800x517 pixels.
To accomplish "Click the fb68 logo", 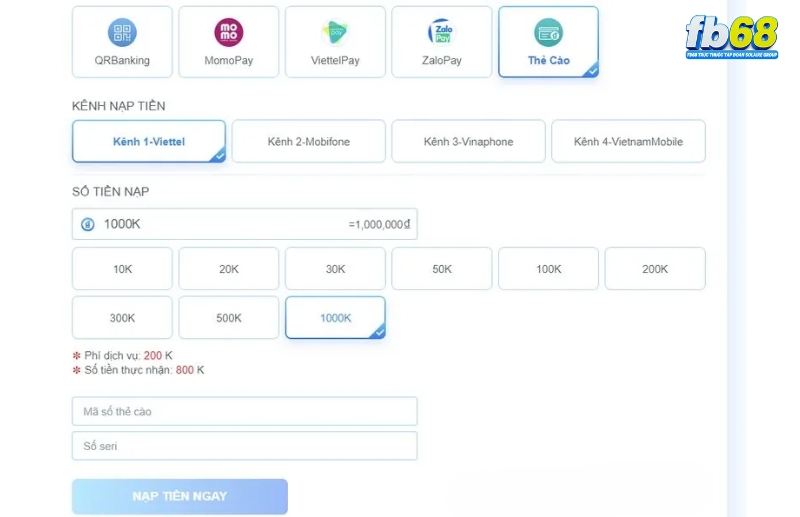I will 732,37.
